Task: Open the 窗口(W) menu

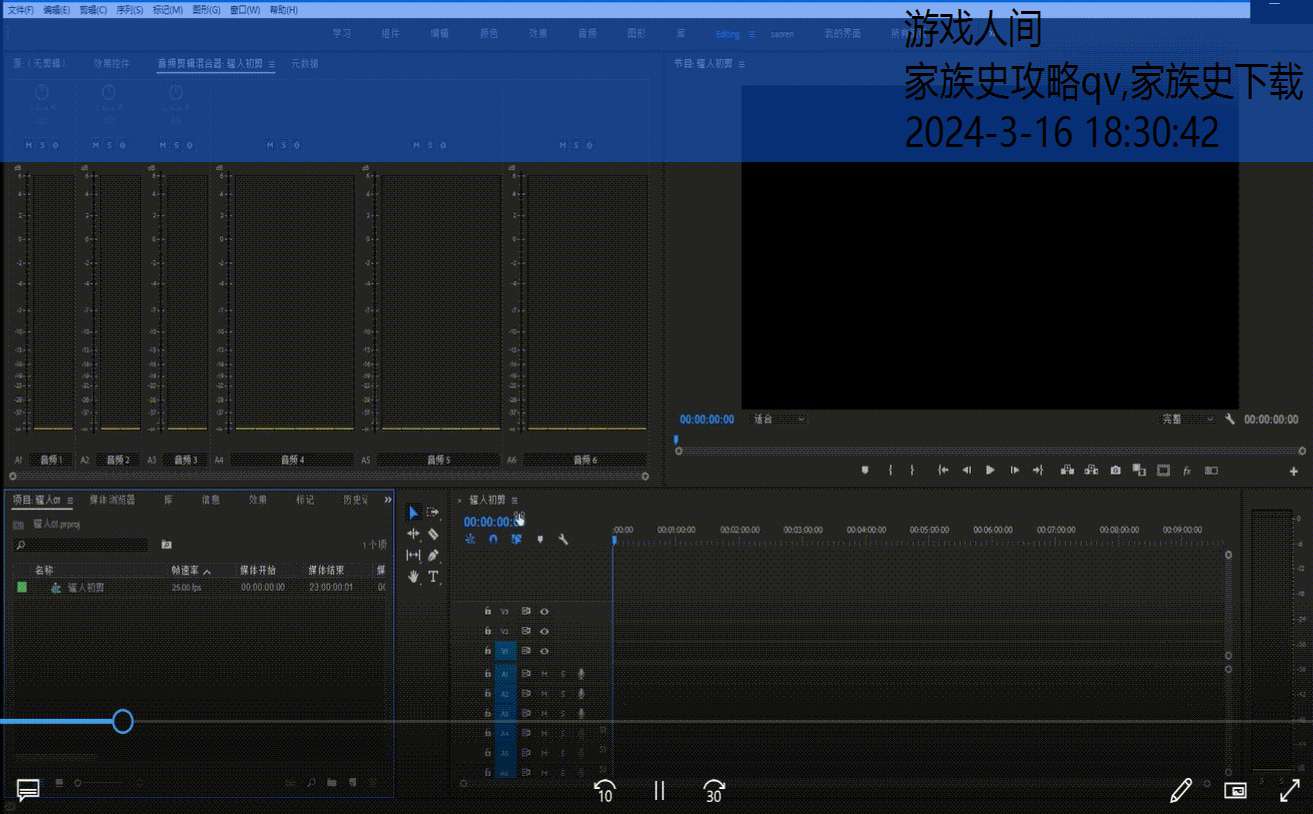Action: point(244,9)
